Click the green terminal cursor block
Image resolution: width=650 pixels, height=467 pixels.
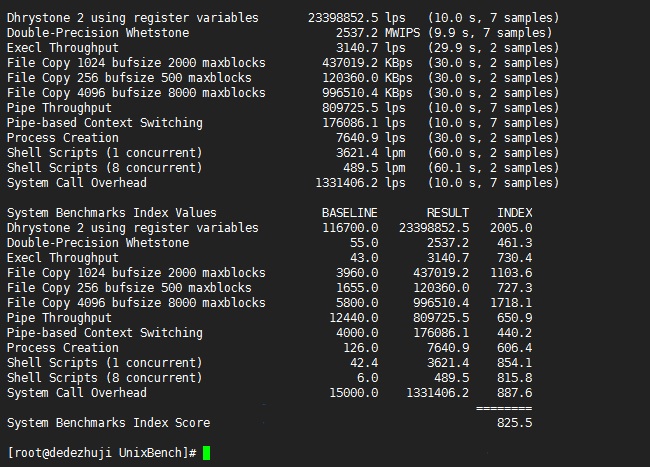coord(206,453)
